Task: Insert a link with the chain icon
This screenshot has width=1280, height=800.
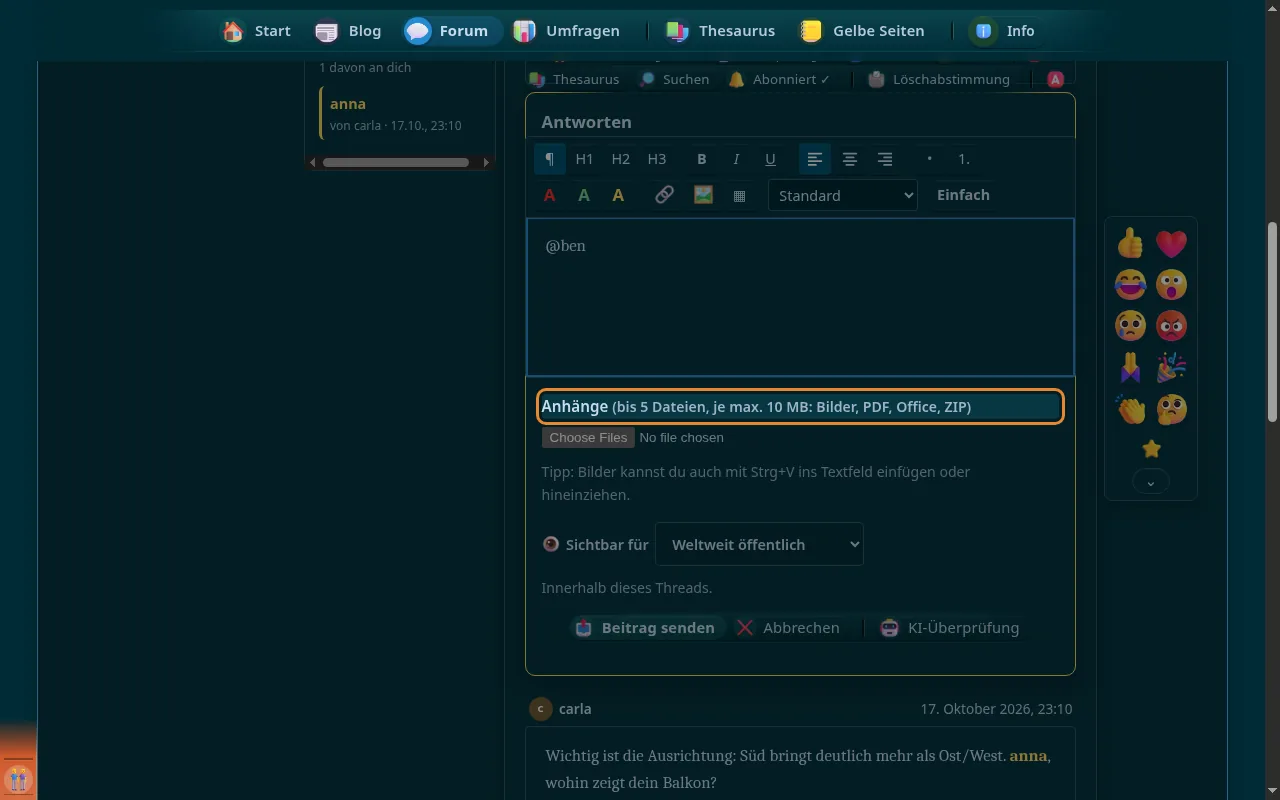Action: coord(664,195)
